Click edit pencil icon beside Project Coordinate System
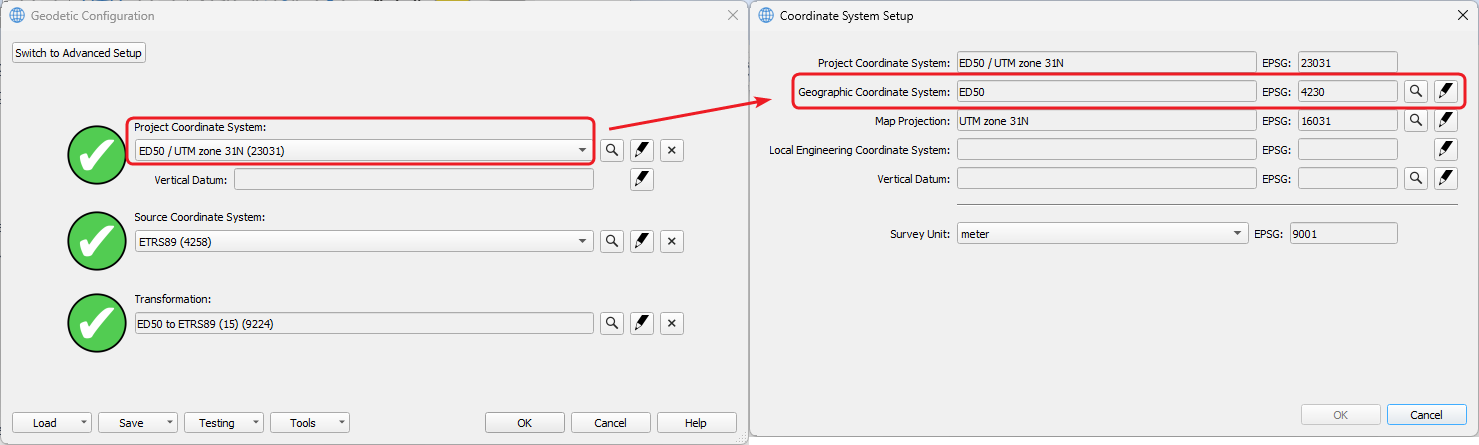Viewport: 1479px width, 445px height. tap(642, 150)
